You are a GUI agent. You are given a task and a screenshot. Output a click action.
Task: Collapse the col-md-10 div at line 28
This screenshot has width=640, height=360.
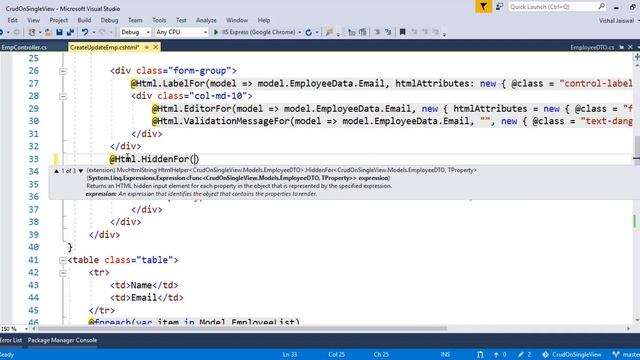pos(63,96)
